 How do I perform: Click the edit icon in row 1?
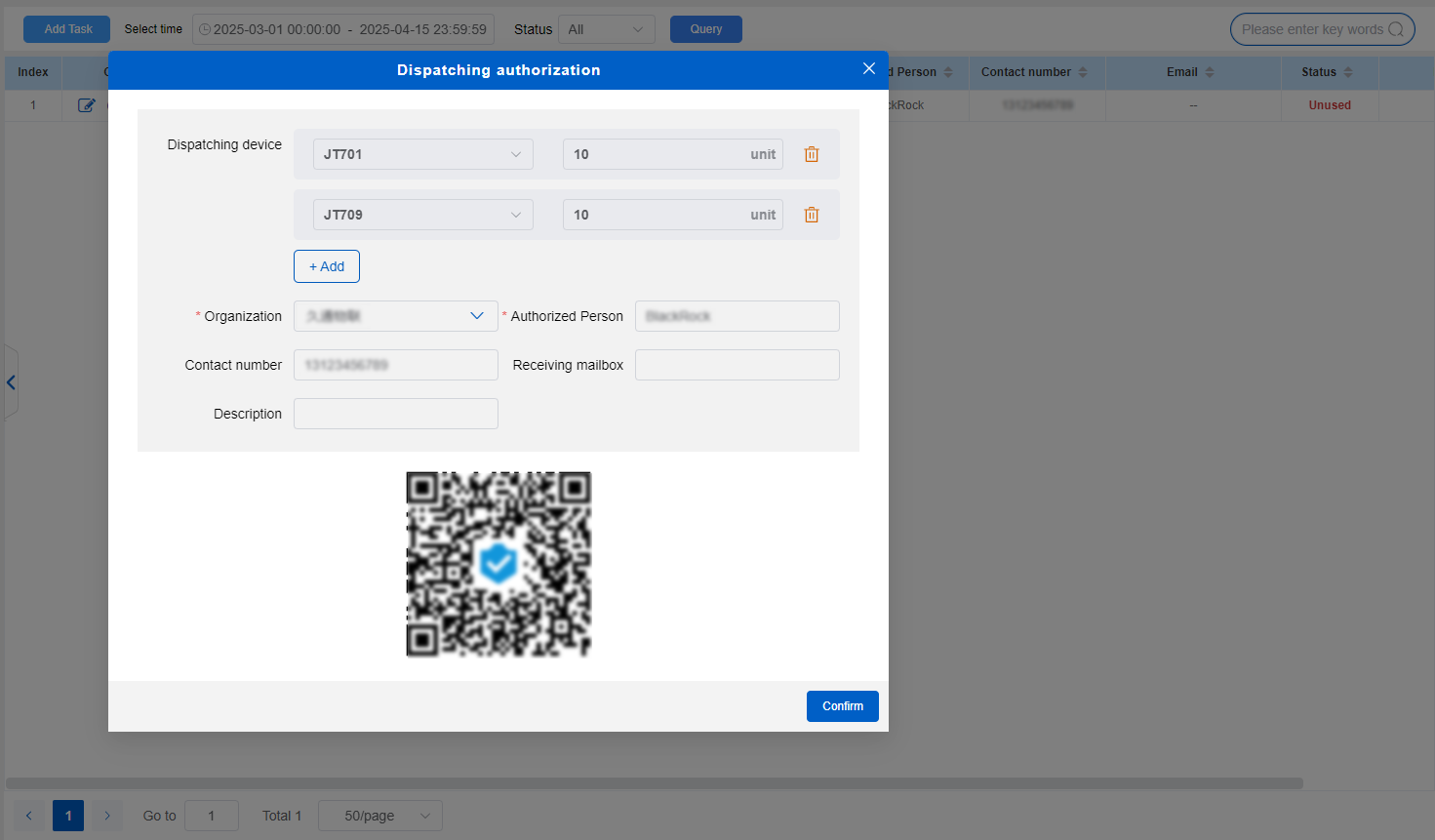point(86,105)
